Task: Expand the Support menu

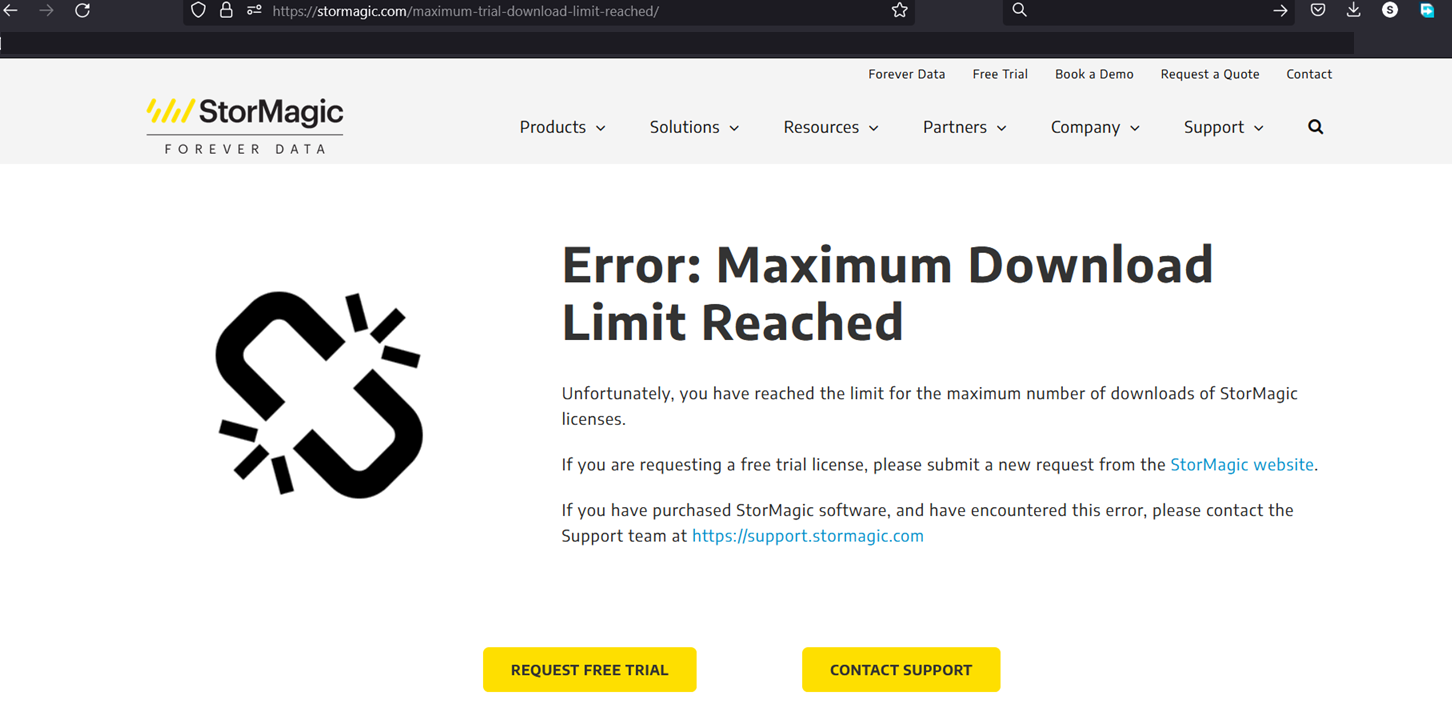Action: 1224,127
